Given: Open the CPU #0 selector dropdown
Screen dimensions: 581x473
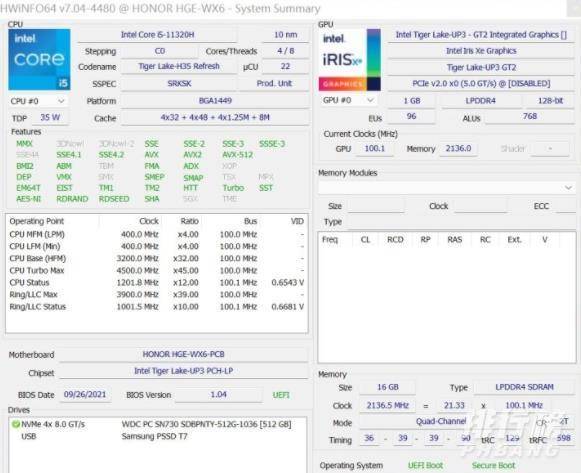Looking at the screenshot, I should (38, 101).
